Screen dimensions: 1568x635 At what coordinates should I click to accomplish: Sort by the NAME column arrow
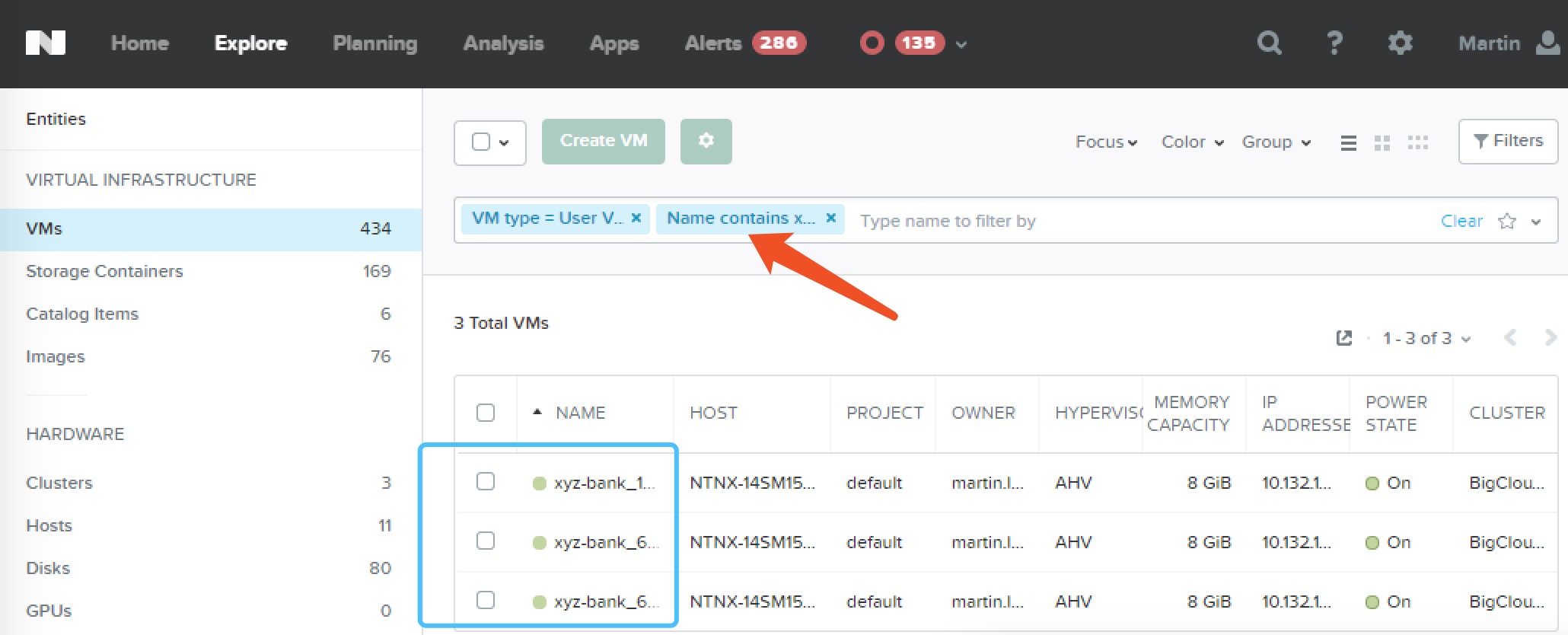pos(537,412)
